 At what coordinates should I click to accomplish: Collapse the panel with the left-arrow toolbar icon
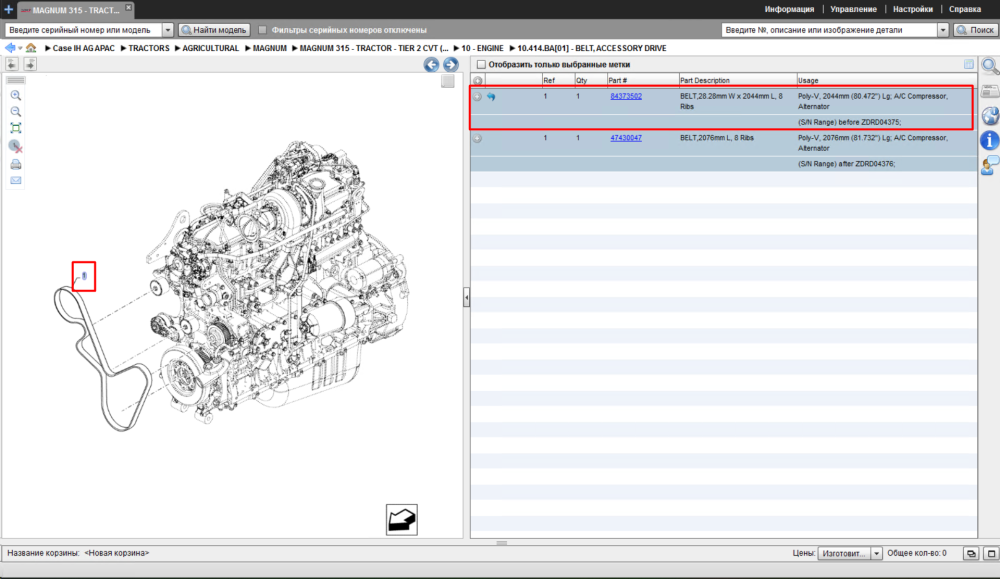click(x=12, y=64)
